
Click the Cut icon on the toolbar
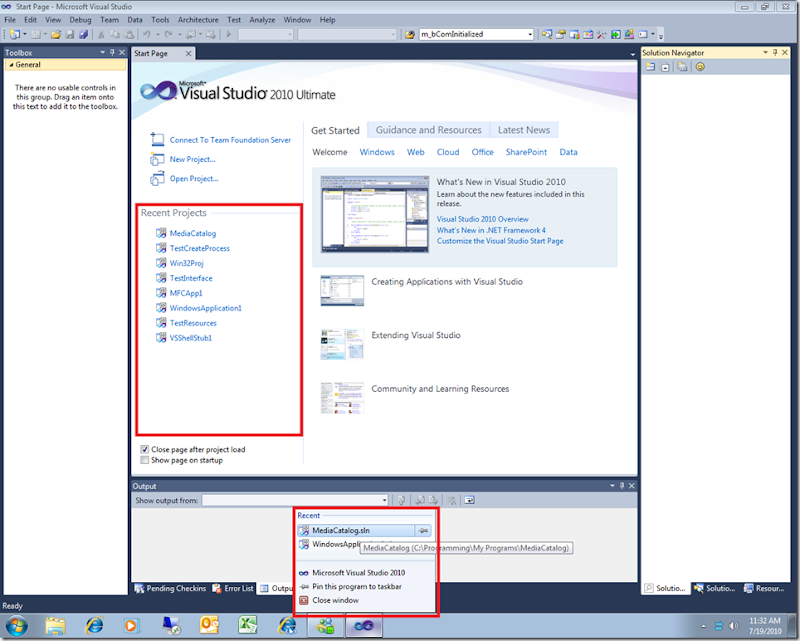click(x=100, y=33)
